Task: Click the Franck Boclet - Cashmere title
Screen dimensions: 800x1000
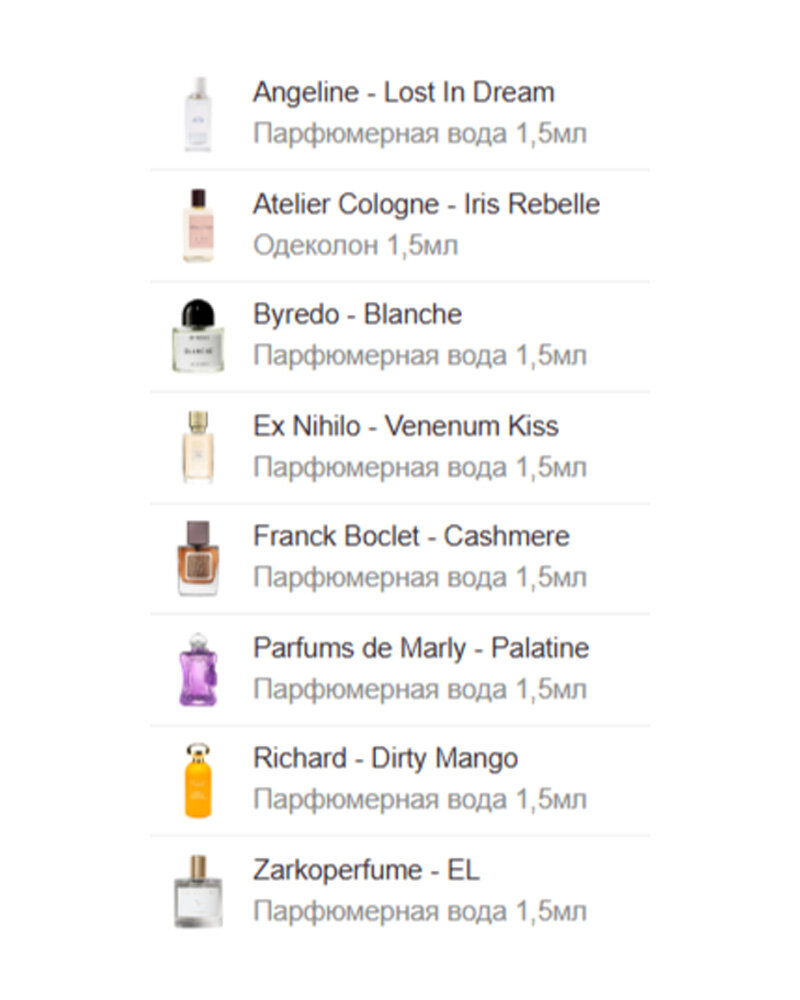Action: point(411,536)
